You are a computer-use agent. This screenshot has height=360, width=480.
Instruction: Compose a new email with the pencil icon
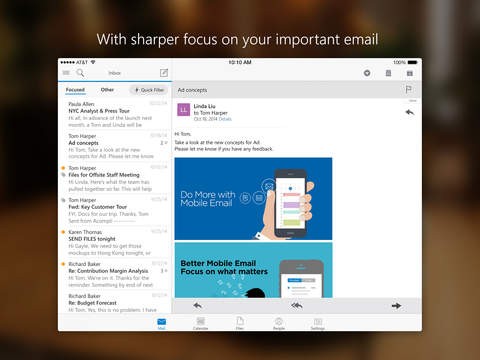coord(164,73)
